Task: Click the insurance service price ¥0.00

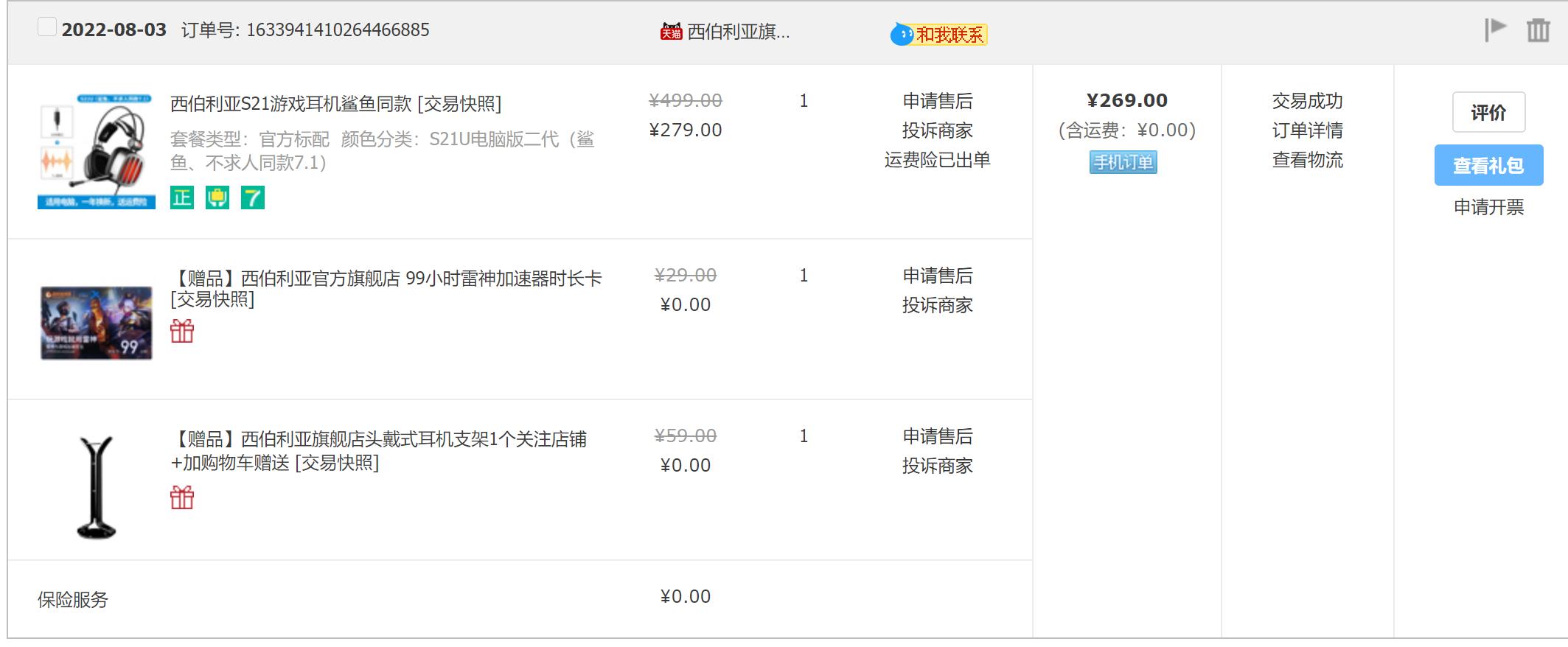Action: coord(686,596)
